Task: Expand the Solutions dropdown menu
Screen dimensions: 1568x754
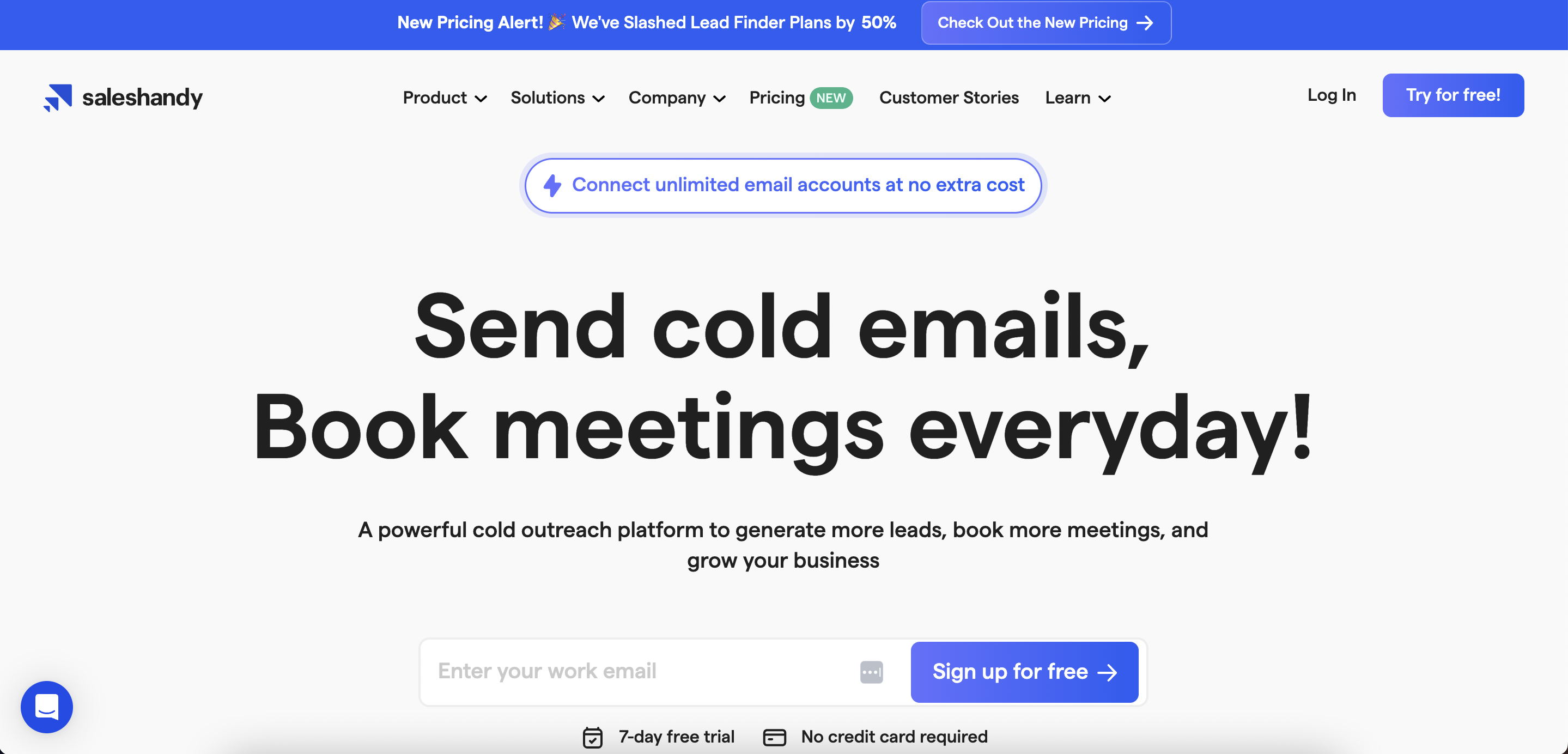Action: tap(558, 97)
